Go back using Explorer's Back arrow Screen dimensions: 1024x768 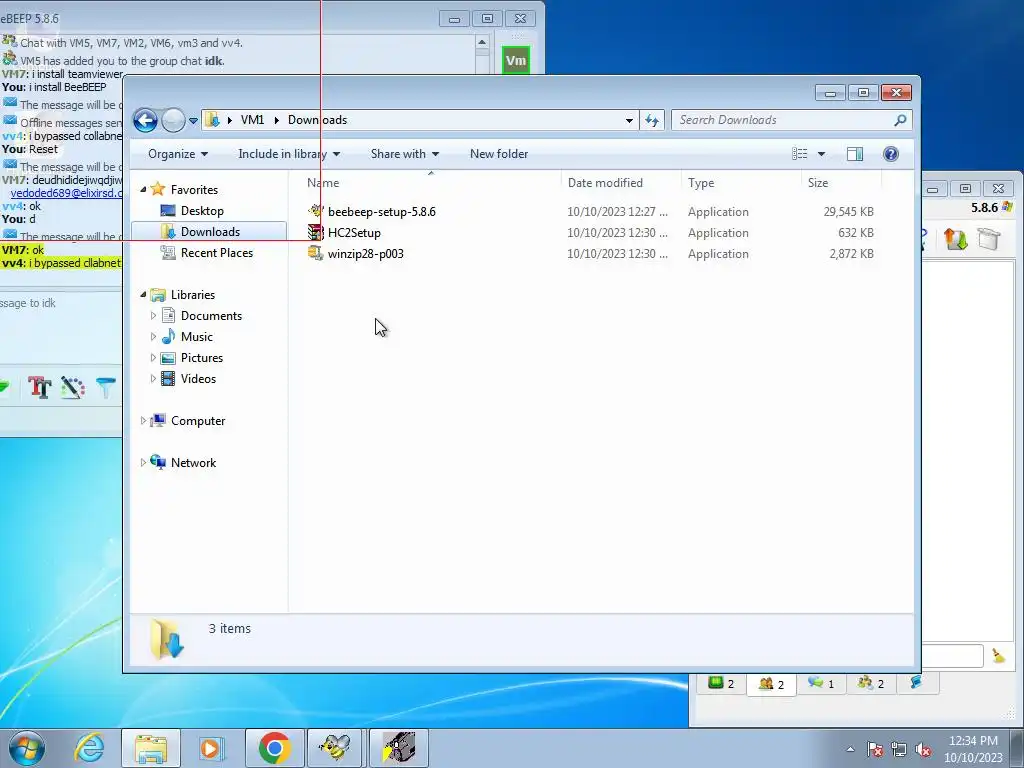145,120
